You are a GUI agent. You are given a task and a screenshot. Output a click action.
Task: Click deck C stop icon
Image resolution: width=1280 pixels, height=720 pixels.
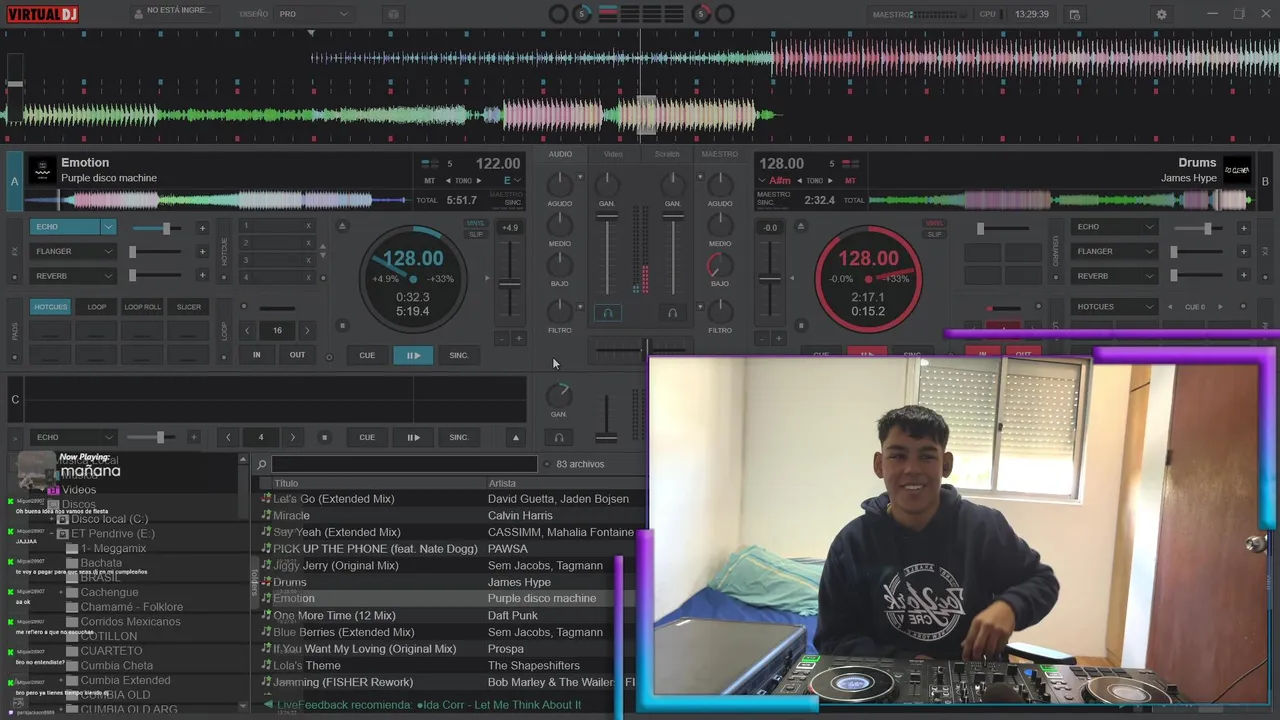click(x=324, y=437)
